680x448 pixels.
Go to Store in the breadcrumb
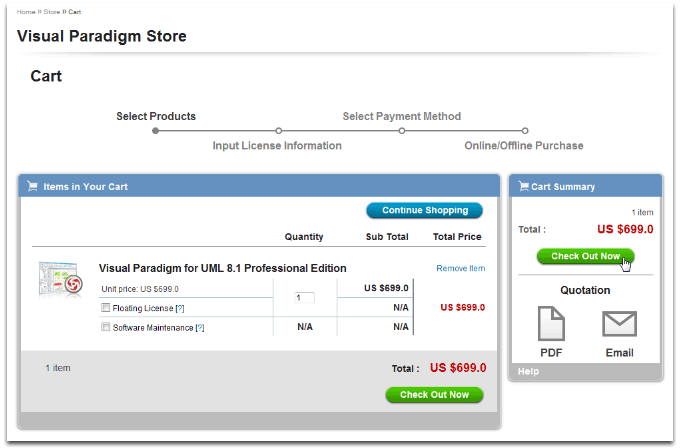[x=52, y=12]
